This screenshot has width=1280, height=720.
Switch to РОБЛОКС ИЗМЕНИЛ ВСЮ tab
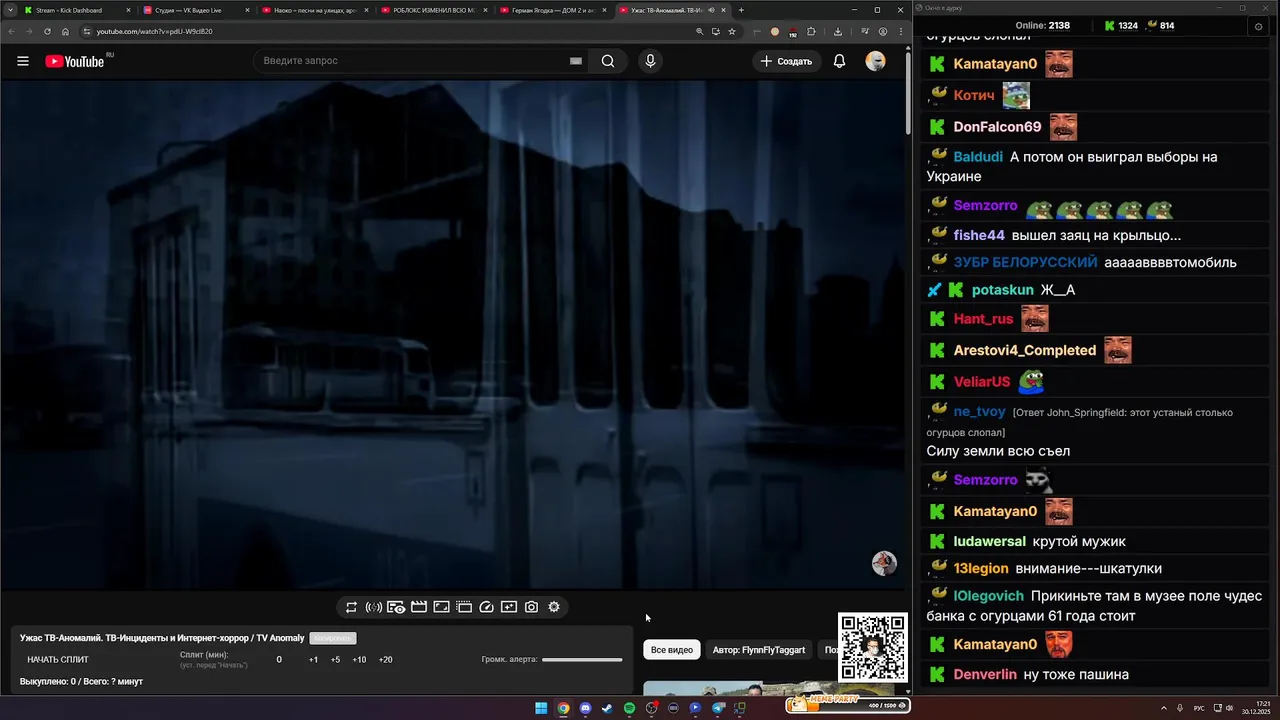432,10
